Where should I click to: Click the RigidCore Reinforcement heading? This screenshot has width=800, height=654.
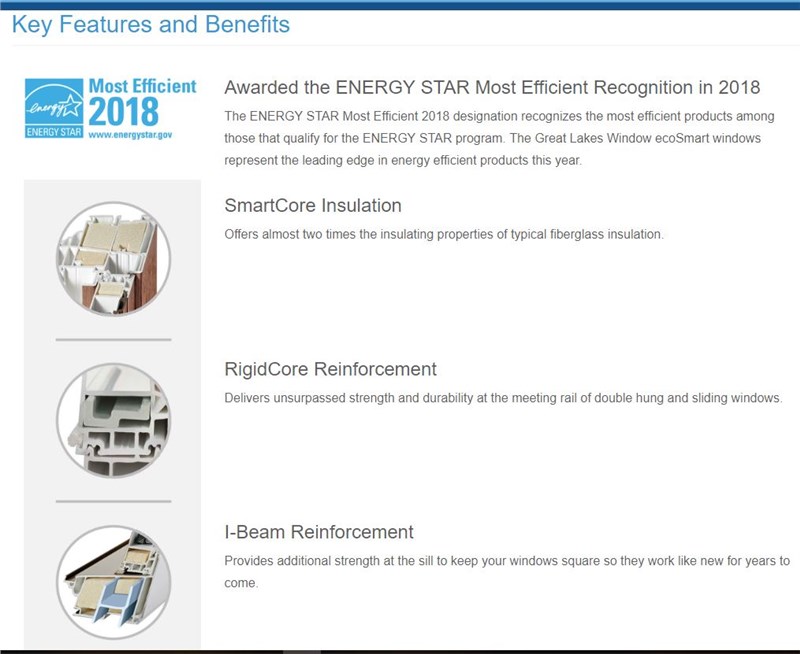pyautogui.click(x=331, y=369)
